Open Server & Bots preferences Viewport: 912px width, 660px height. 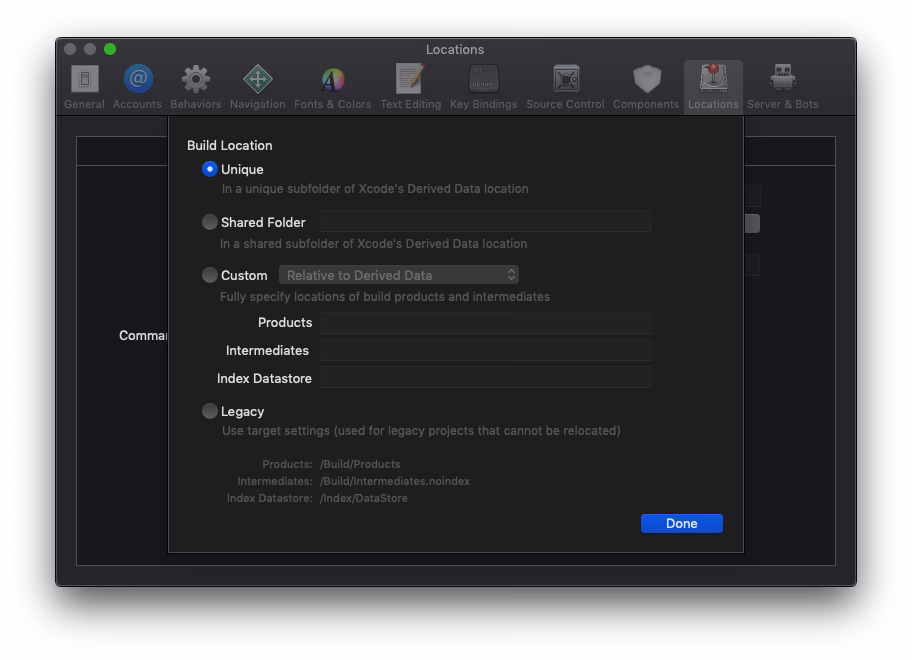(x=782, y=79)
